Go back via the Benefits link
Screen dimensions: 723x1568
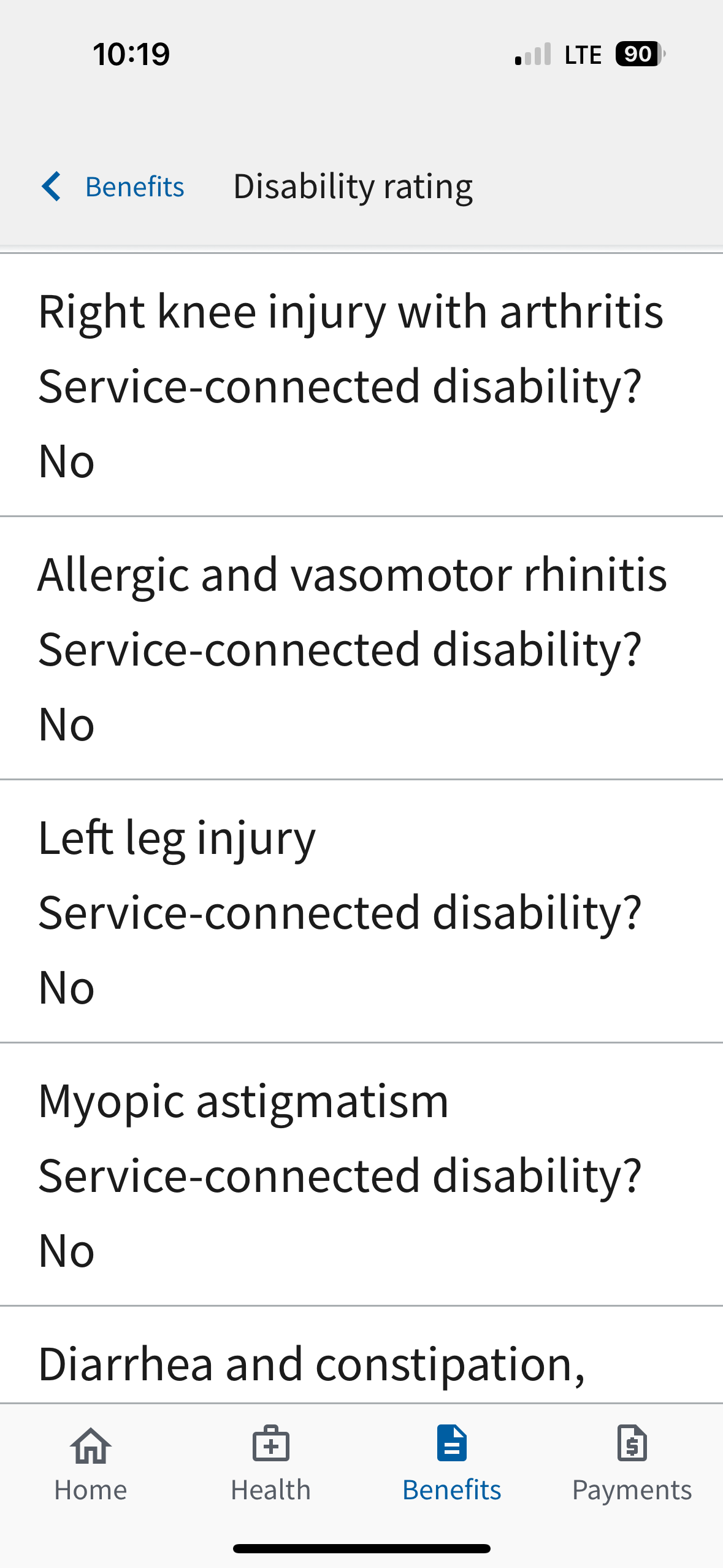tap(134, 186)
